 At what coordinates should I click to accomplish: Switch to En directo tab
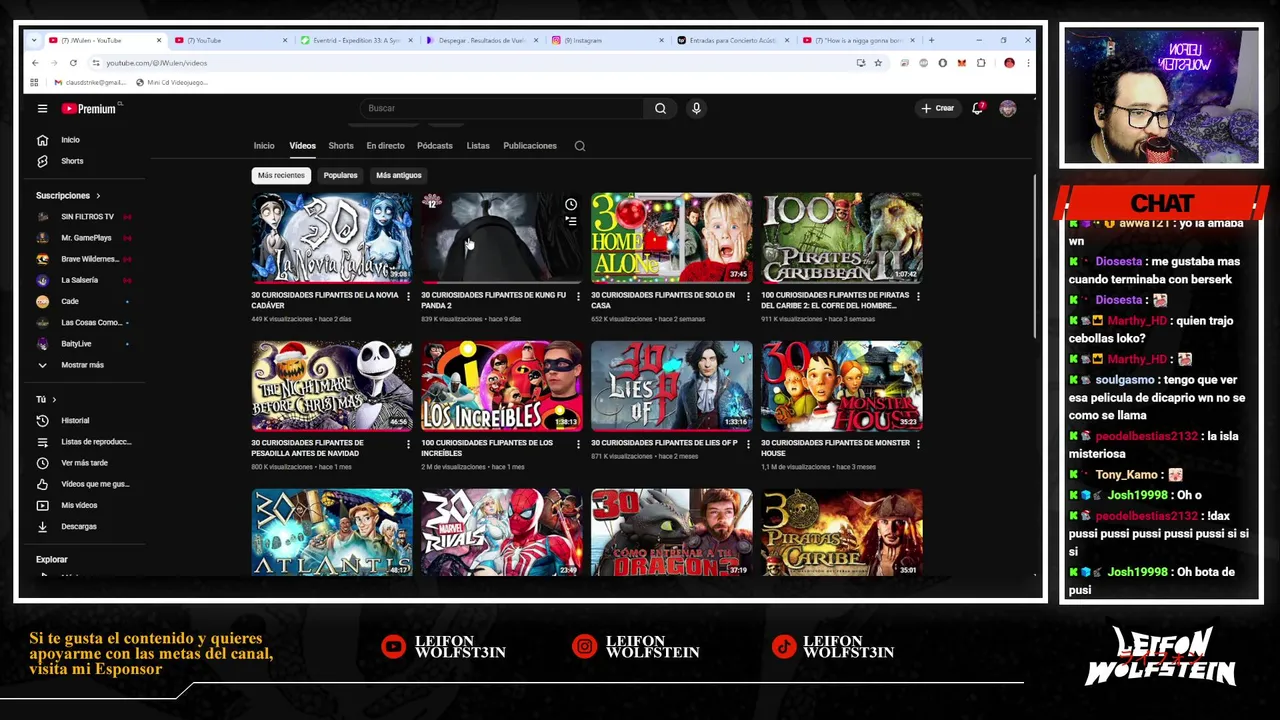coord(385,146)
